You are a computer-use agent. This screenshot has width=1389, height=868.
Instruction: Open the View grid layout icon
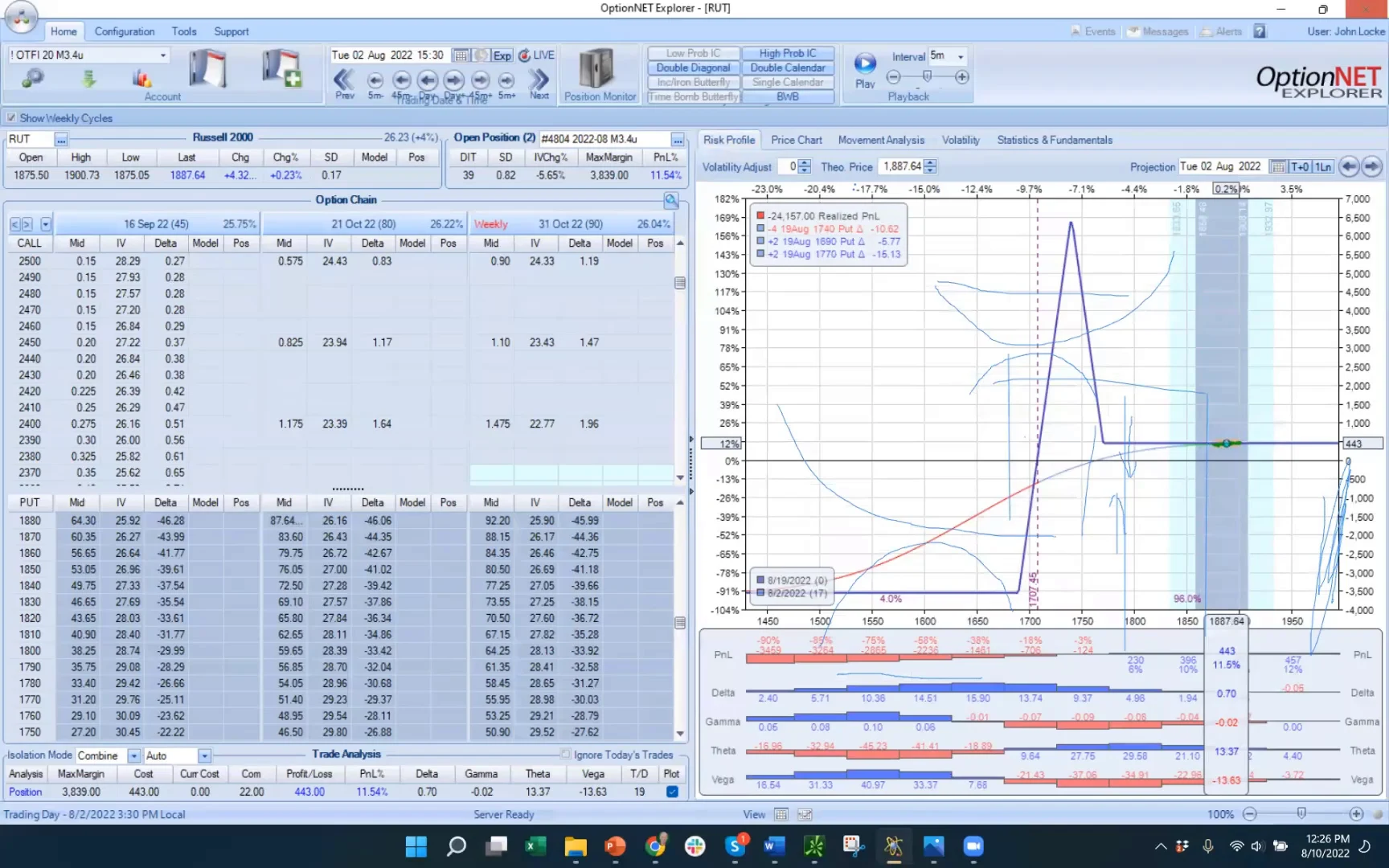pyautogui.click(x=781, y=814)
